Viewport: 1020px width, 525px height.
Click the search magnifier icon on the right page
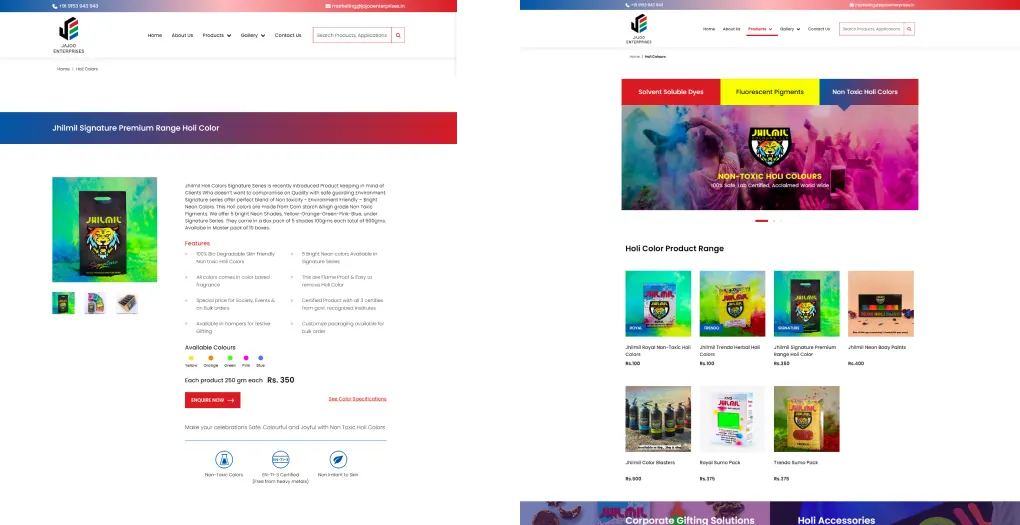coord(909,29)
